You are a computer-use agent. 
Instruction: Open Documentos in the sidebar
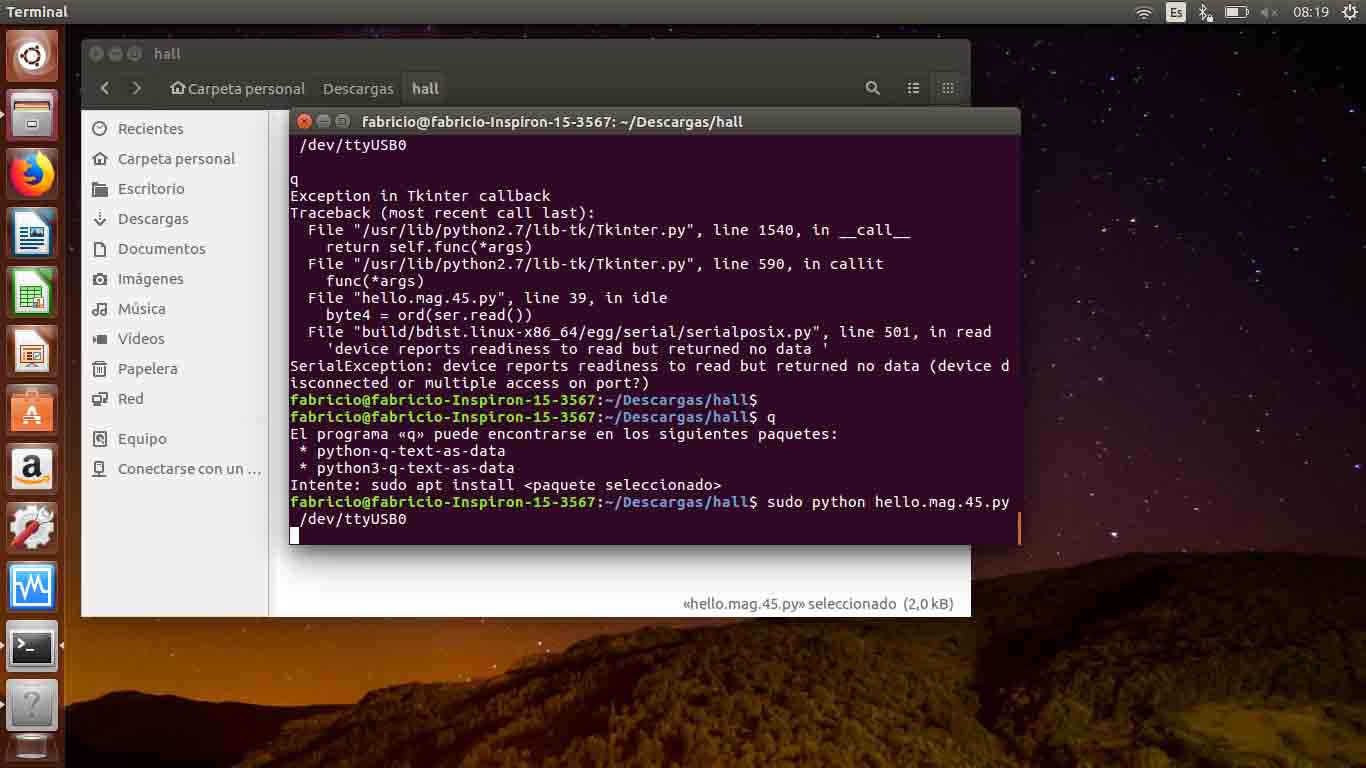(x=161, y=249)
